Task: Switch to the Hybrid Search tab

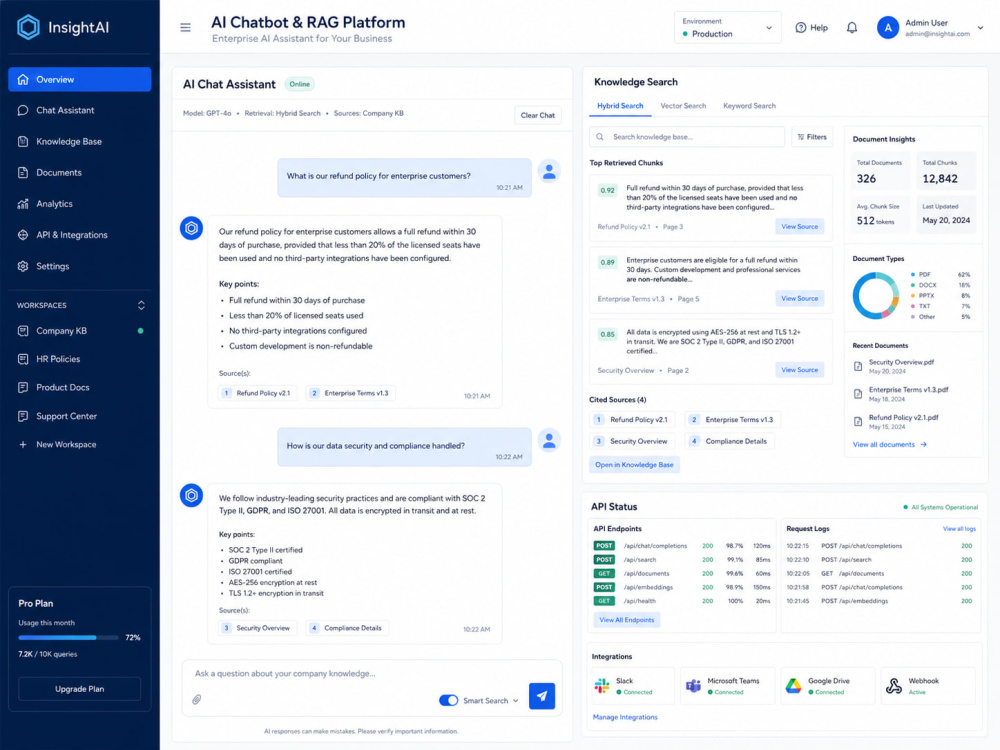Action: point(620,106)
